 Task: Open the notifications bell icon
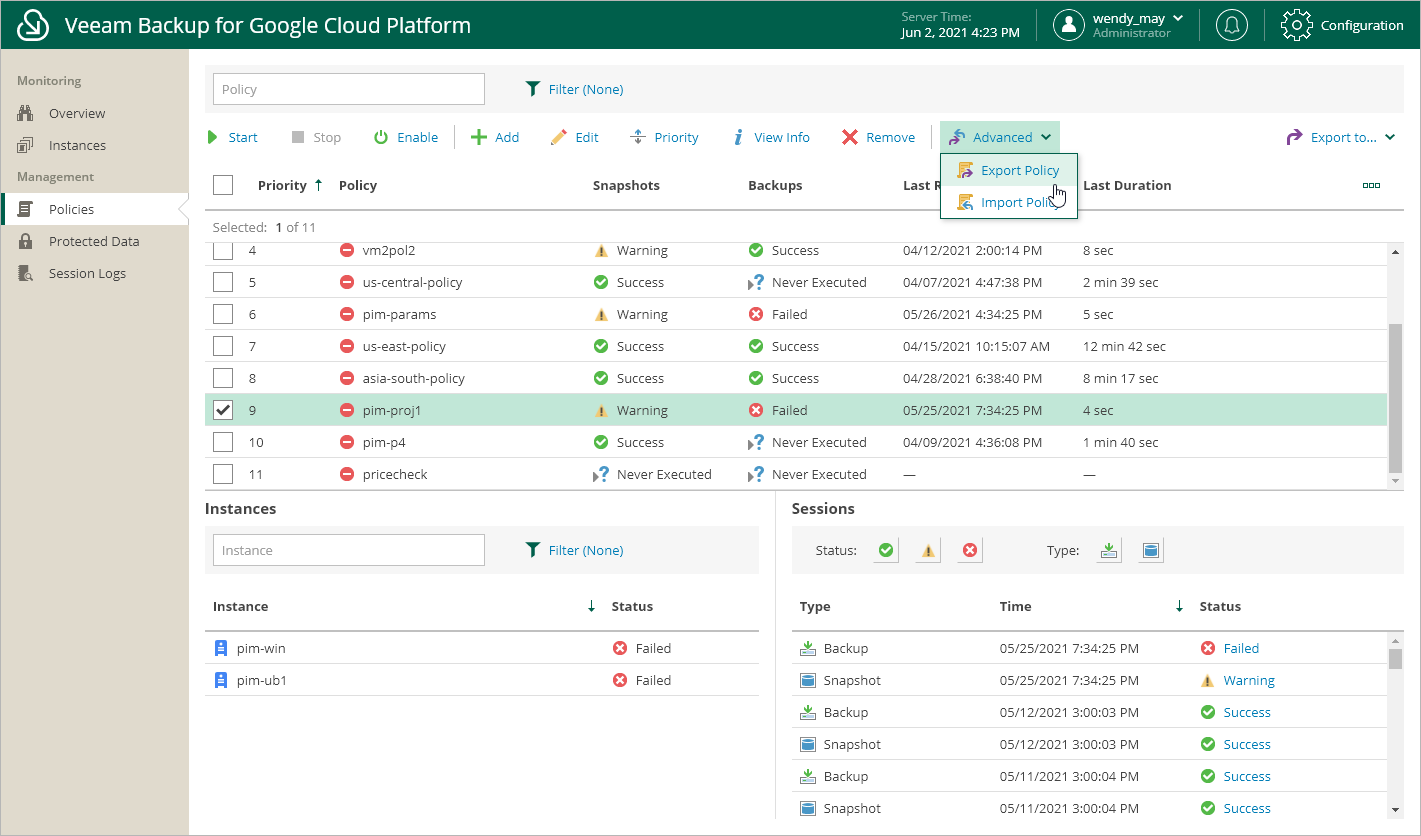pyautogui.click(x=1231, y=25)
